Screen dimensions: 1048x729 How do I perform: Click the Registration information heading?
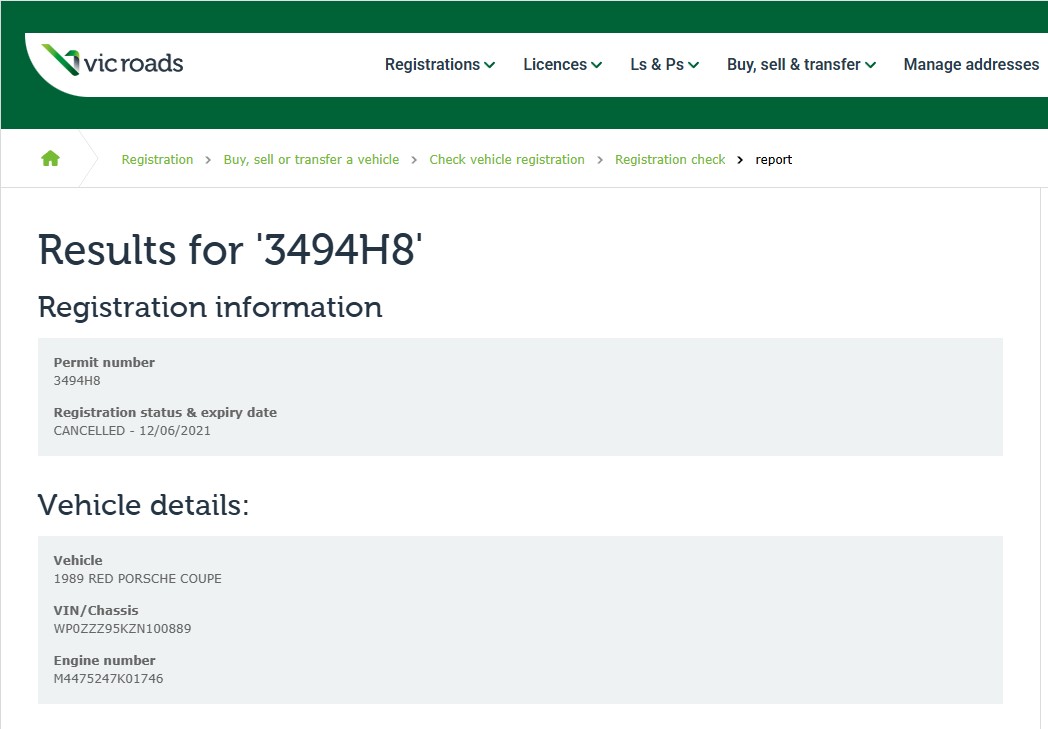pos(210,307)
